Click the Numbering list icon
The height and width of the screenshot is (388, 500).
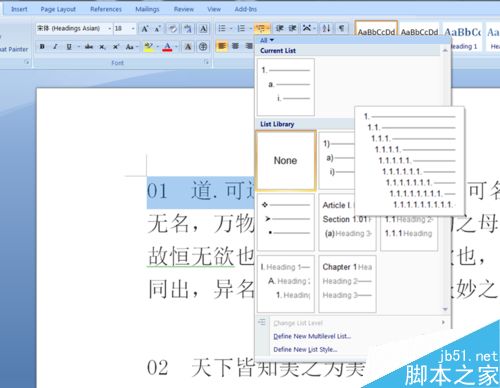[241, 29]
